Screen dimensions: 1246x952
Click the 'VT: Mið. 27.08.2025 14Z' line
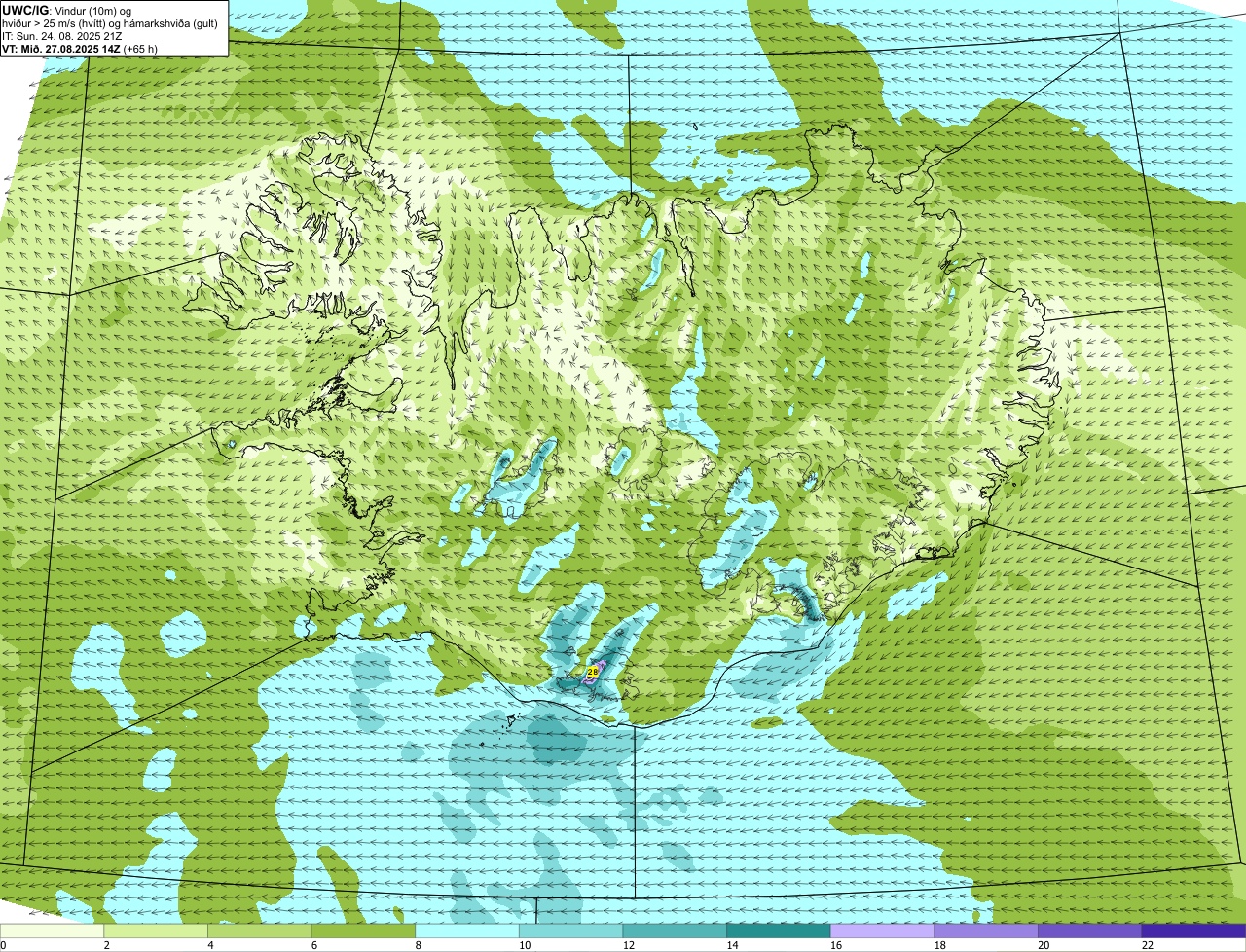pos(80,49)
